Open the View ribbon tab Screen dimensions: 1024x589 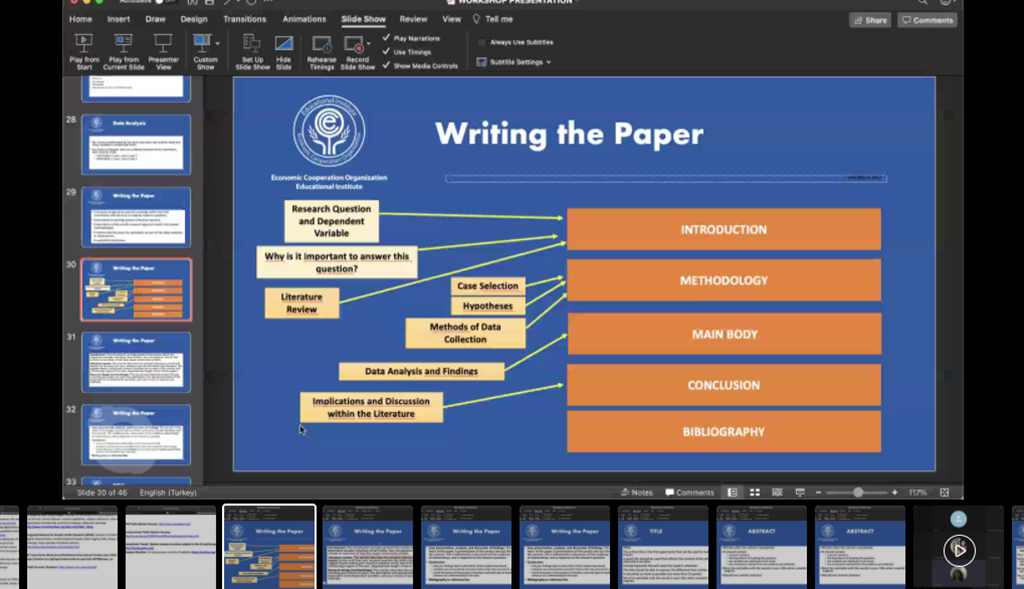pos(451,19)
